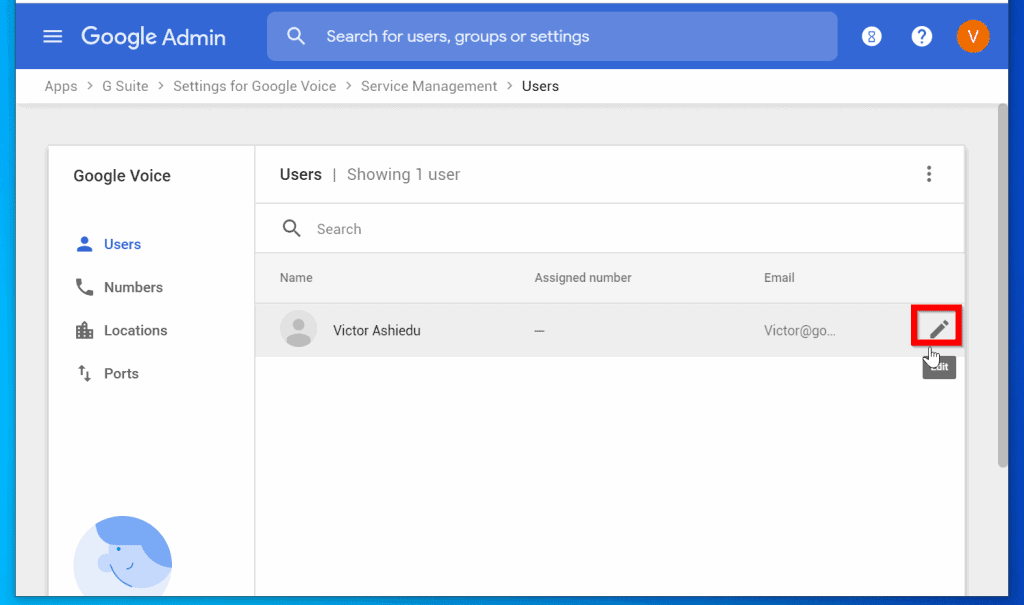Click the edit pencil for Victor Ashiedu
This screenshot has height=605, width=1024.
point(937,327)
